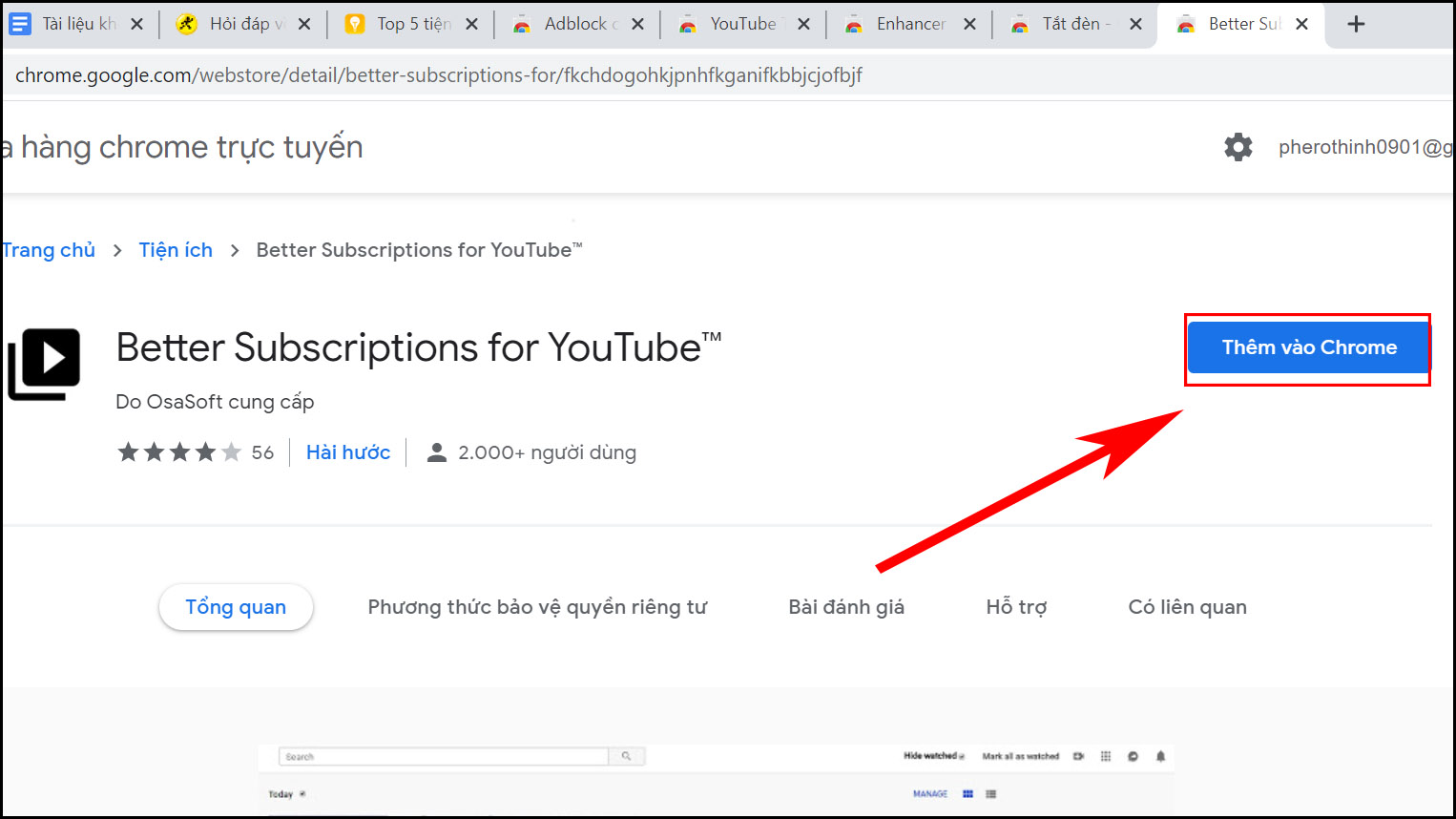
Task: Click the user count person icon
Action: tap(437, 452)
